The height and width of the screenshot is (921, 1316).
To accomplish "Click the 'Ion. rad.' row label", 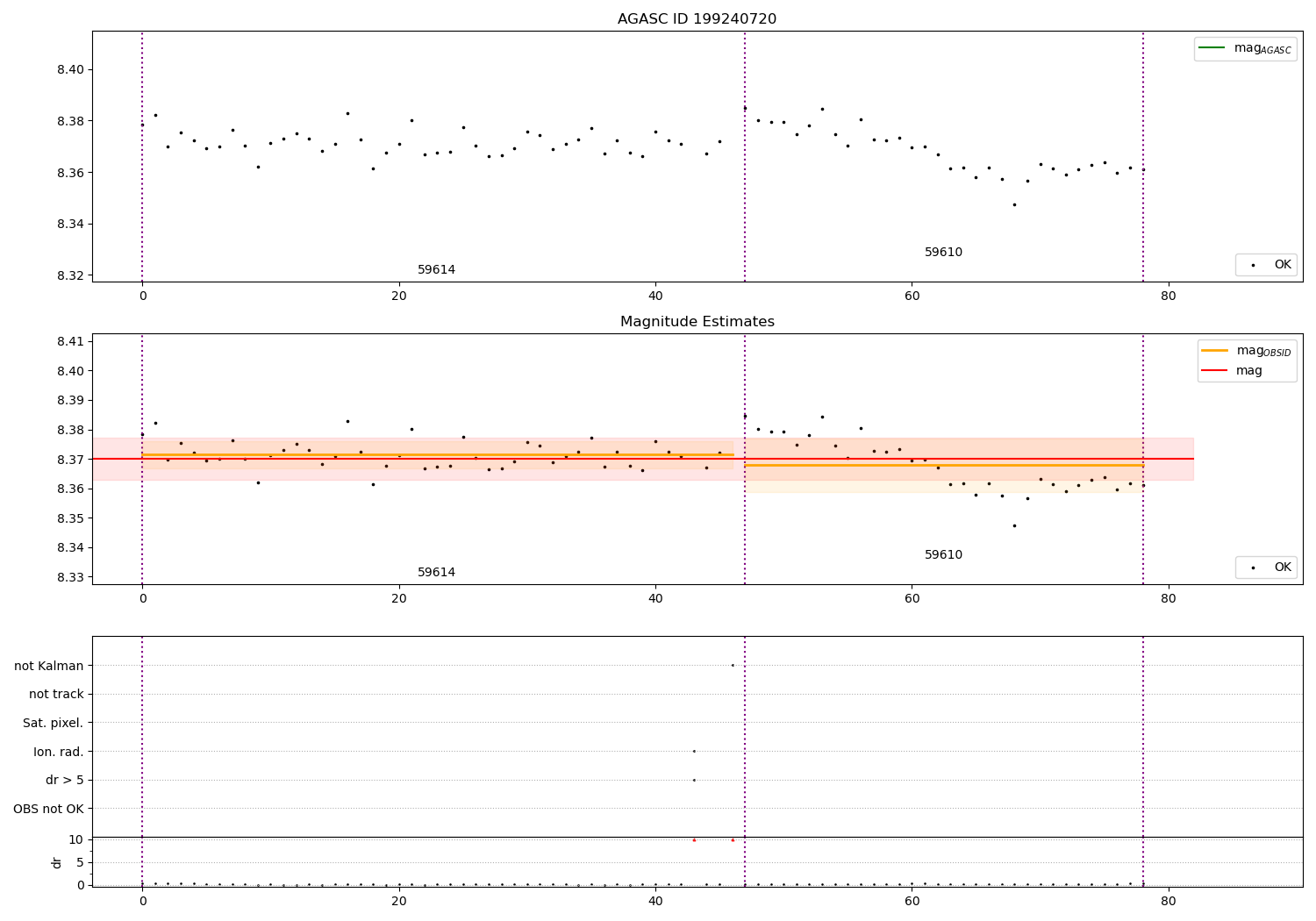I will [59, 752].
